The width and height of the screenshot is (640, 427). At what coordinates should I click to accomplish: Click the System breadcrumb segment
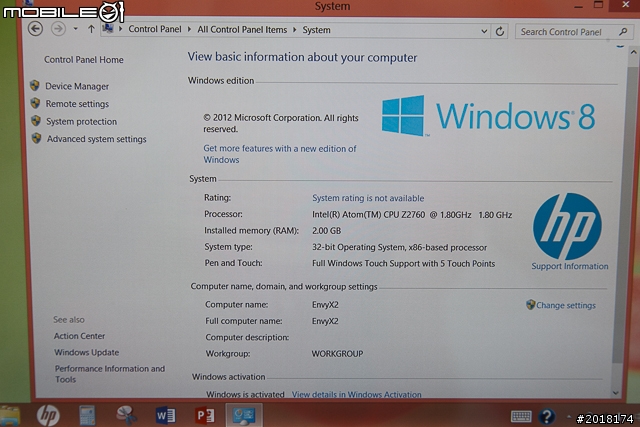click(316, 30)
